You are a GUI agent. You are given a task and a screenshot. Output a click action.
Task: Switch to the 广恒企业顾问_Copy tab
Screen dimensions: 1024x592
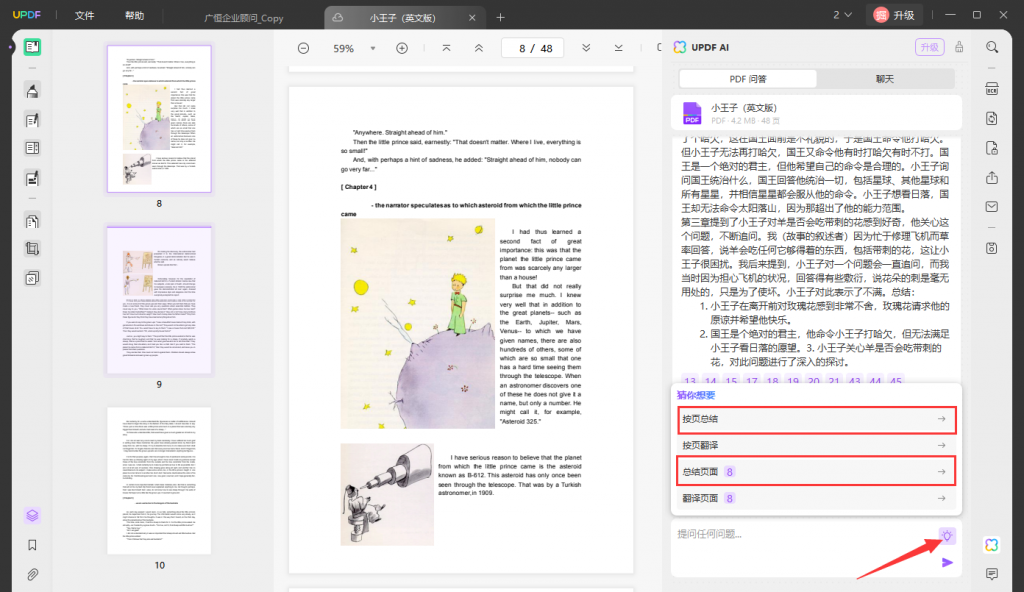coord(244,18)
